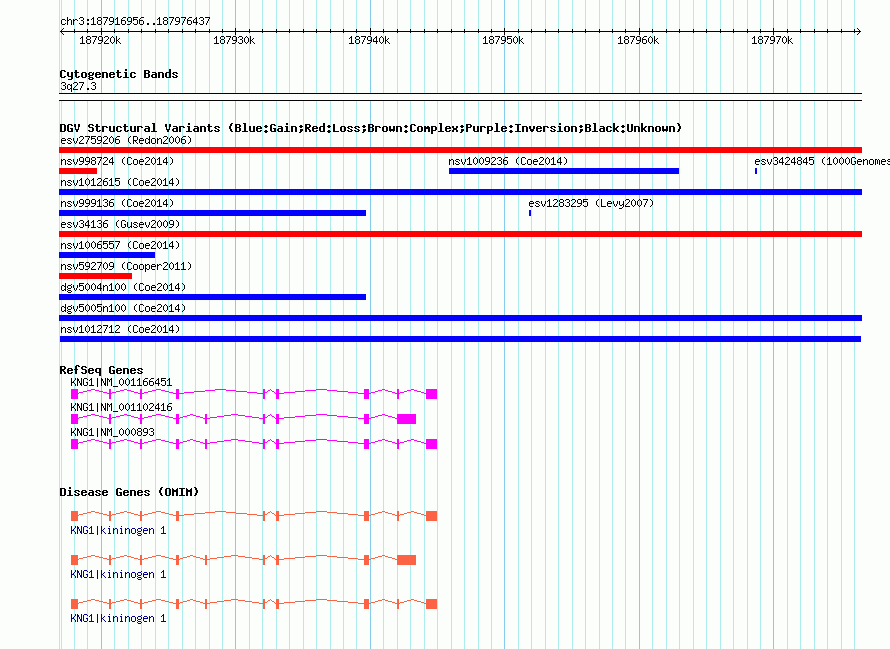Image resolution: width=890 pixels, height=649 pixels.
Task: Click the esv34136 (Gusev2009) red bar
Action: coord(460,234)
